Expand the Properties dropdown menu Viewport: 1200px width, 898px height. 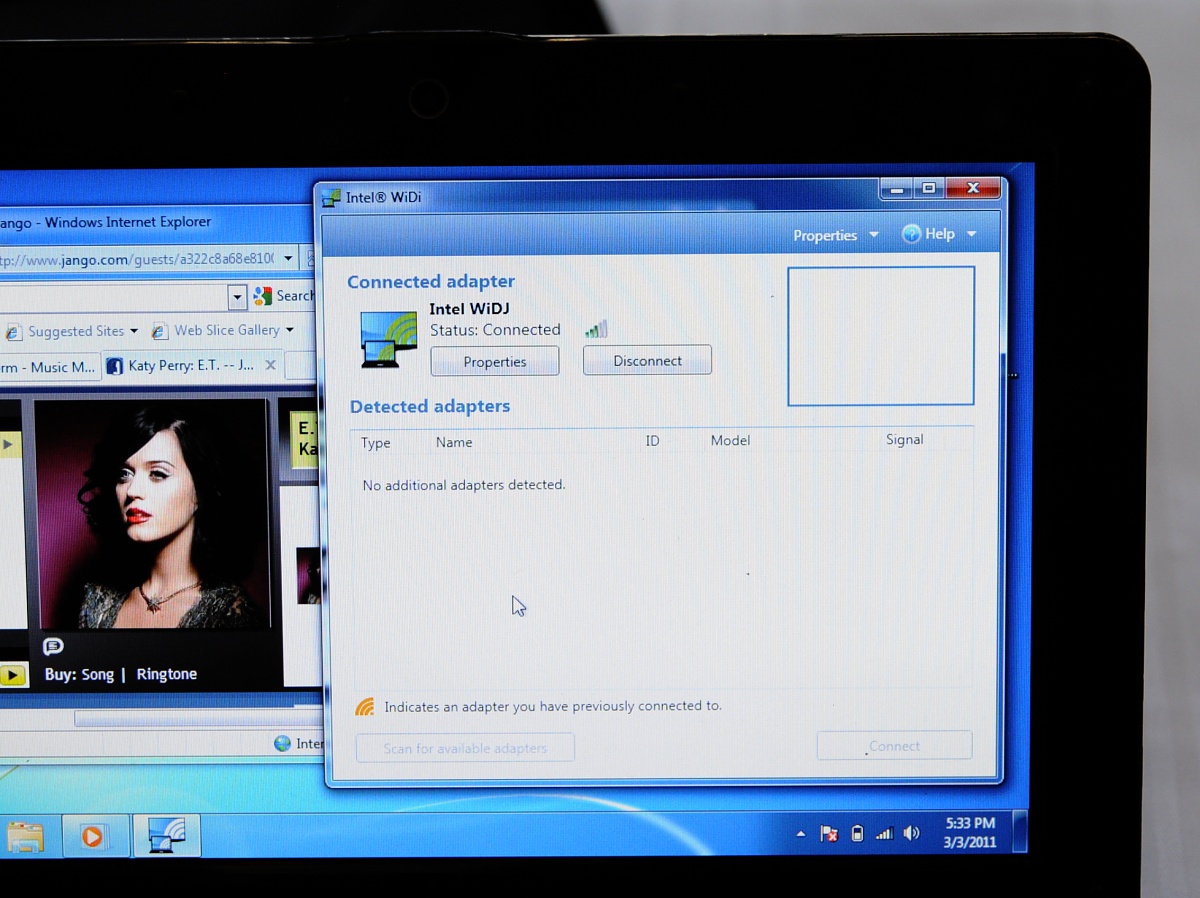tap(836, 235)
